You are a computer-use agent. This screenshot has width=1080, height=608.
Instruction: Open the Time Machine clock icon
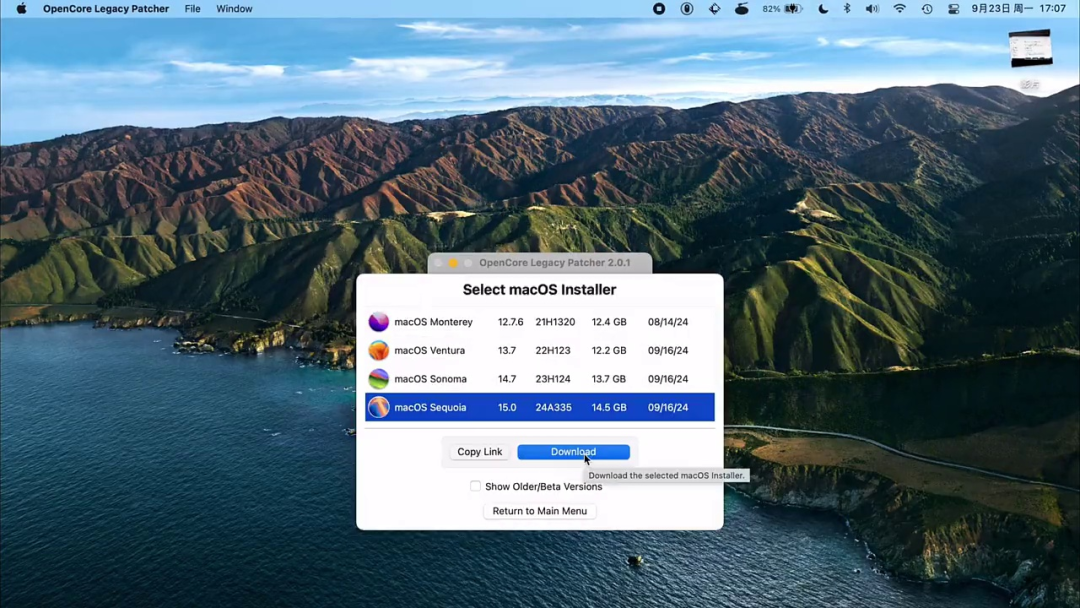point(927,9)
